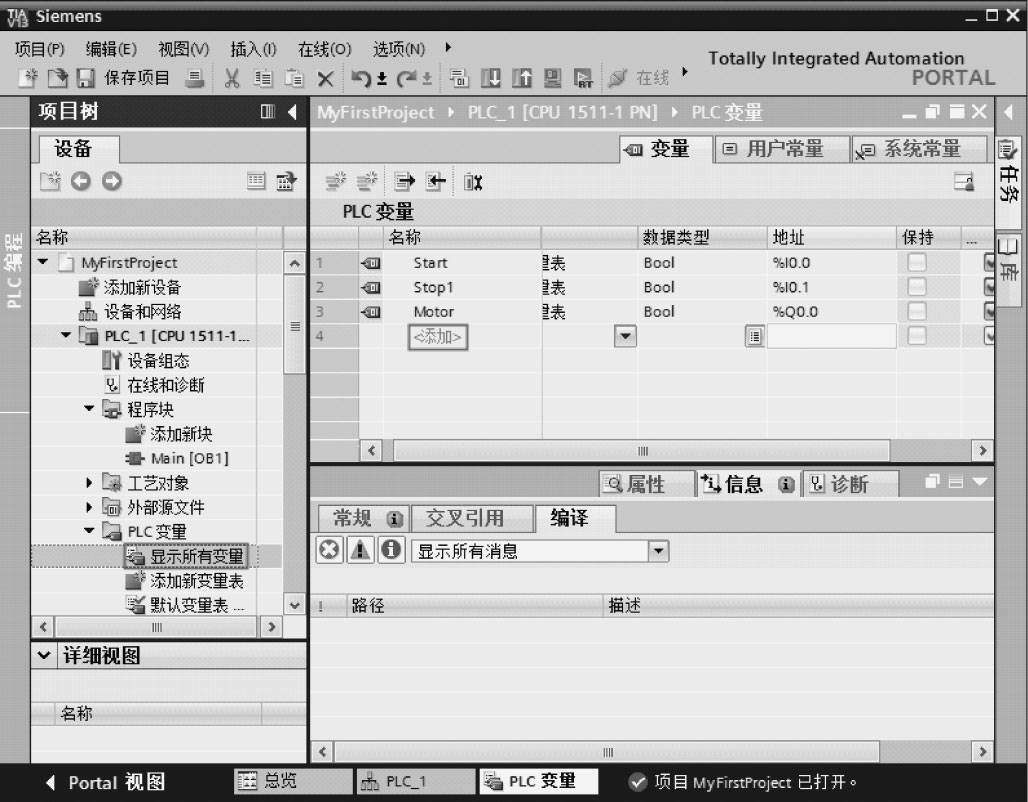Open the 选项(N) menu
Viewport: 1028px width, 802px height.
[399, 49]
